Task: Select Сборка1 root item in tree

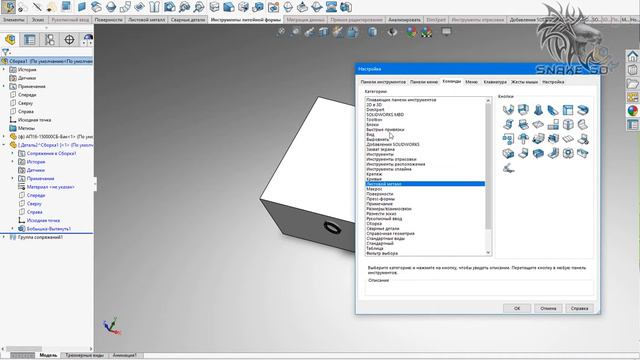Action: (x=47, y=61)
